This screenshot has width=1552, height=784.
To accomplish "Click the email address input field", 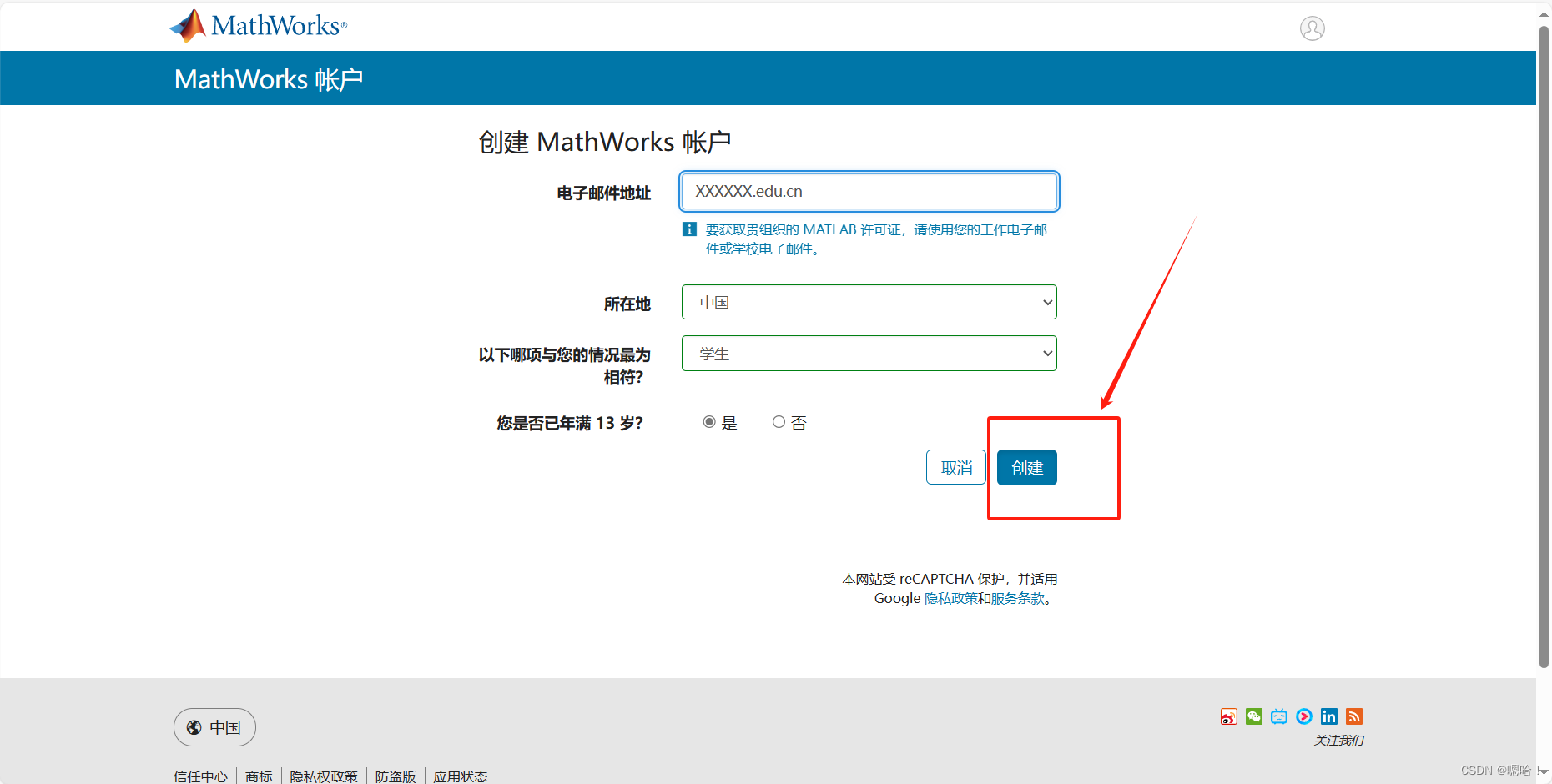I will click(x=868, y=191).
